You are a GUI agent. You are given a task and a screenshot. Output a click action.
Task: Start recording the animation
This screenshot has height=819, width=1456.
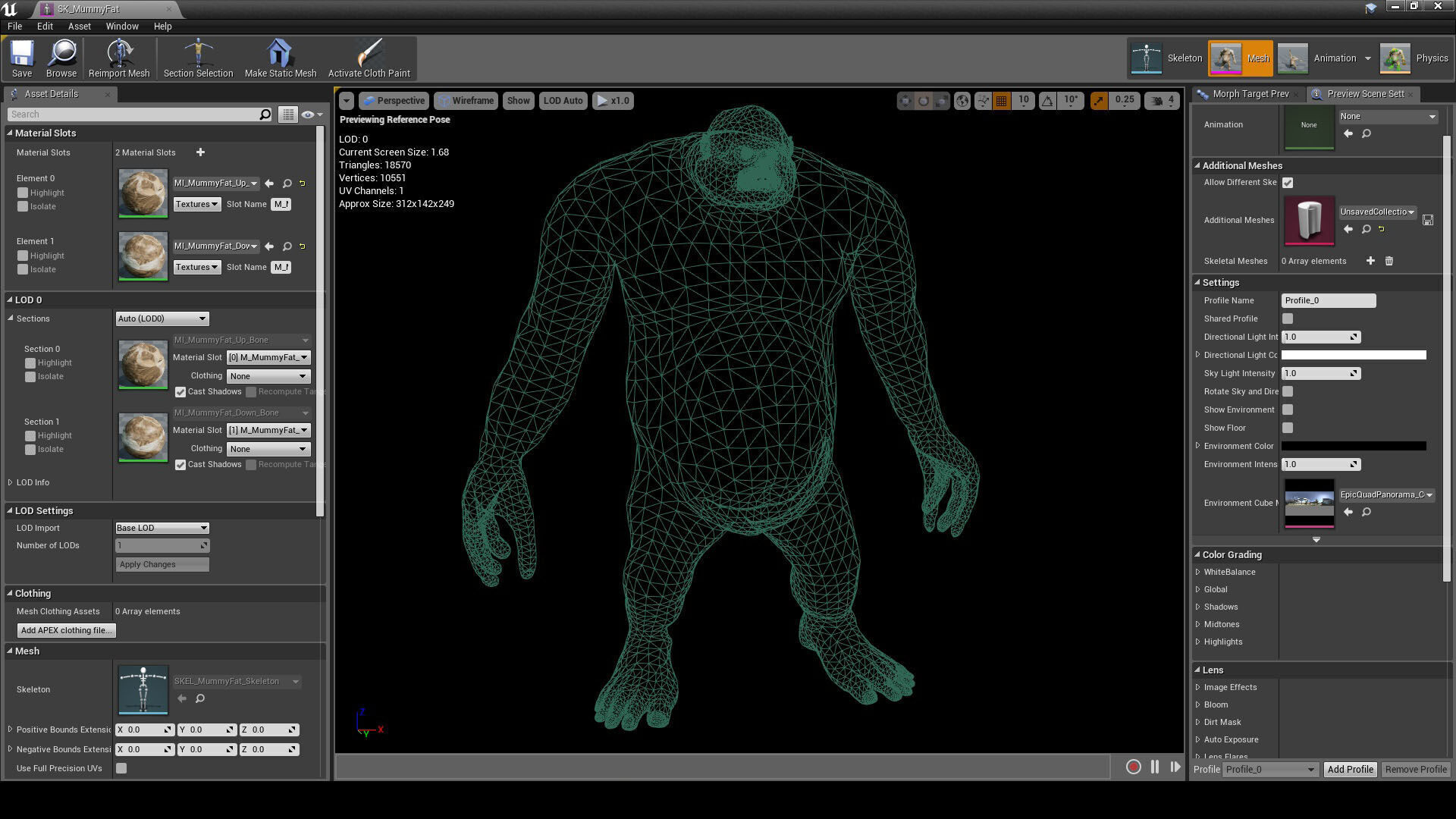point(1134,767)
